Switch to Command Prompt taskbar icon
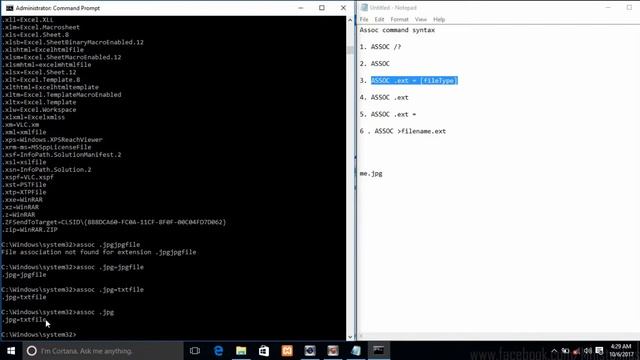640x360 pixels. click(x=379, y=351)
